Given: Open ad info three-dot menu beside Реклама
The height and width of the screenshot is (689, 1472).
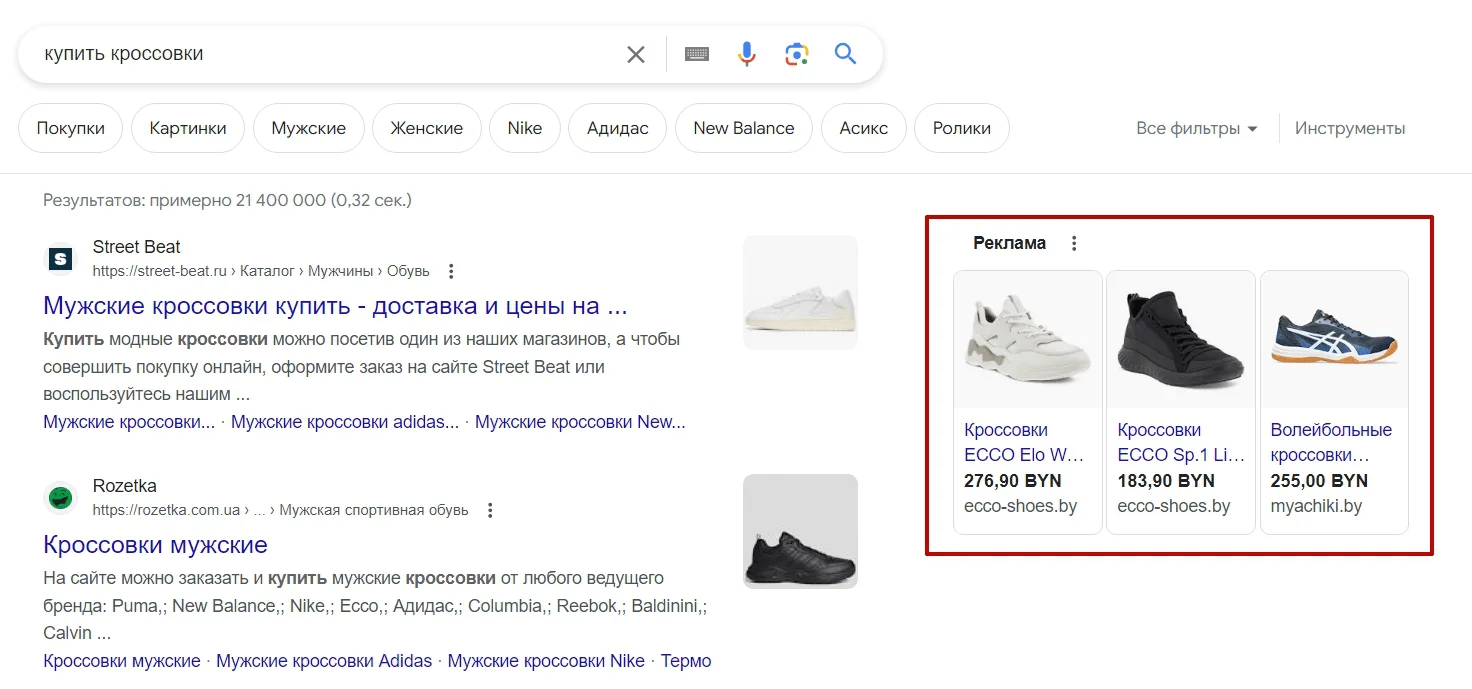Looking at the screenshot, I should click(x=1074, y=243).
